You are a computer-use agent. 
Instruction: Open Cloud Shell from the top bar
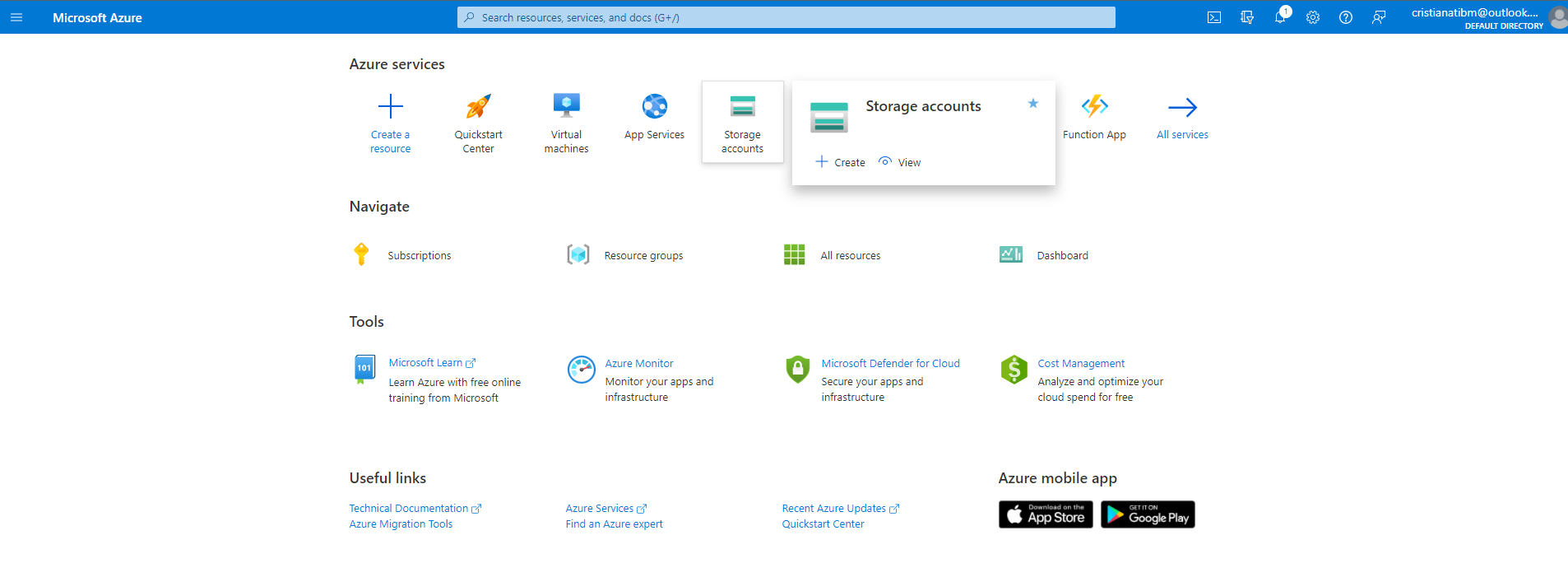pyautogui.click(x=1213, y=17)
